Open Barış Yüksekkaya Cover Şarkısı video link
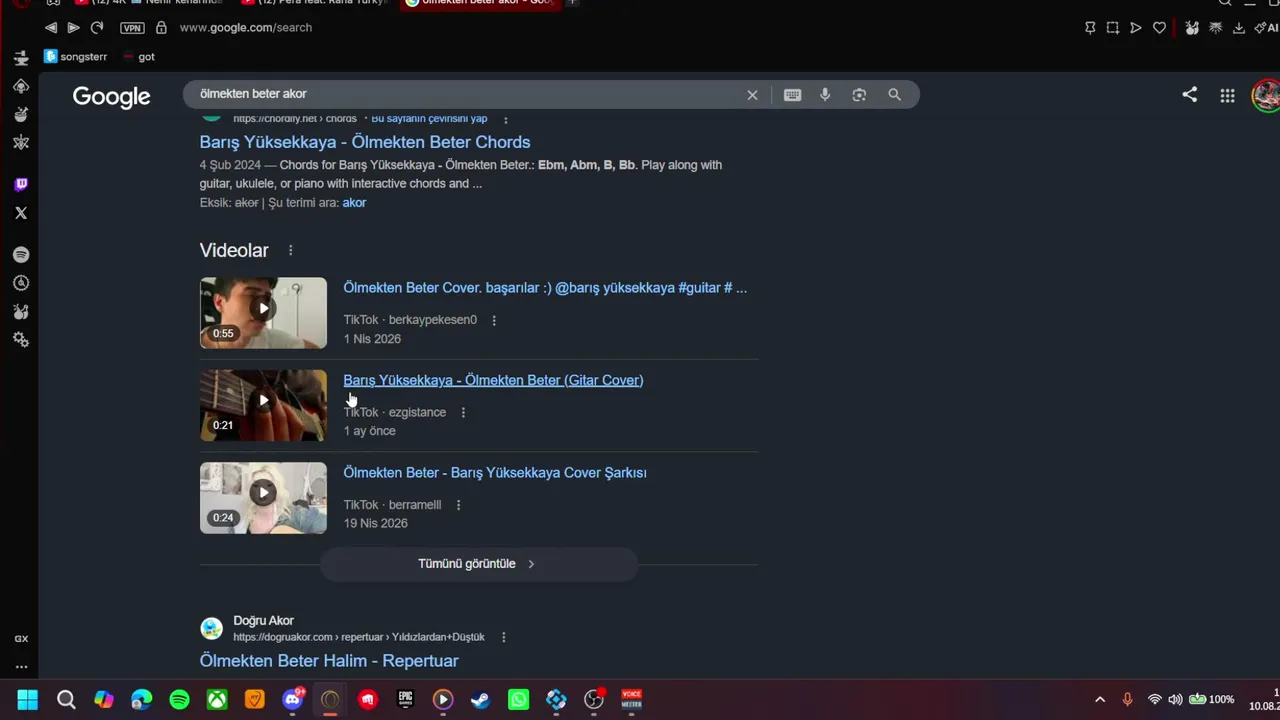 coord(495,473)
